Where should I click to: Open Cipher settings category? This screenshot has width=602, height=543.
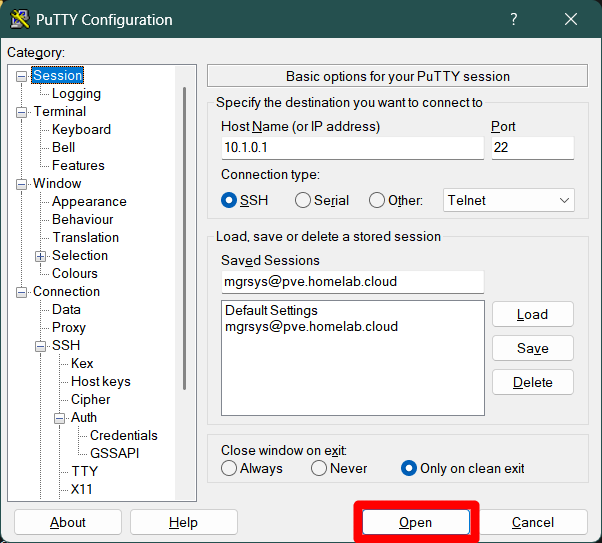(90, 399)
